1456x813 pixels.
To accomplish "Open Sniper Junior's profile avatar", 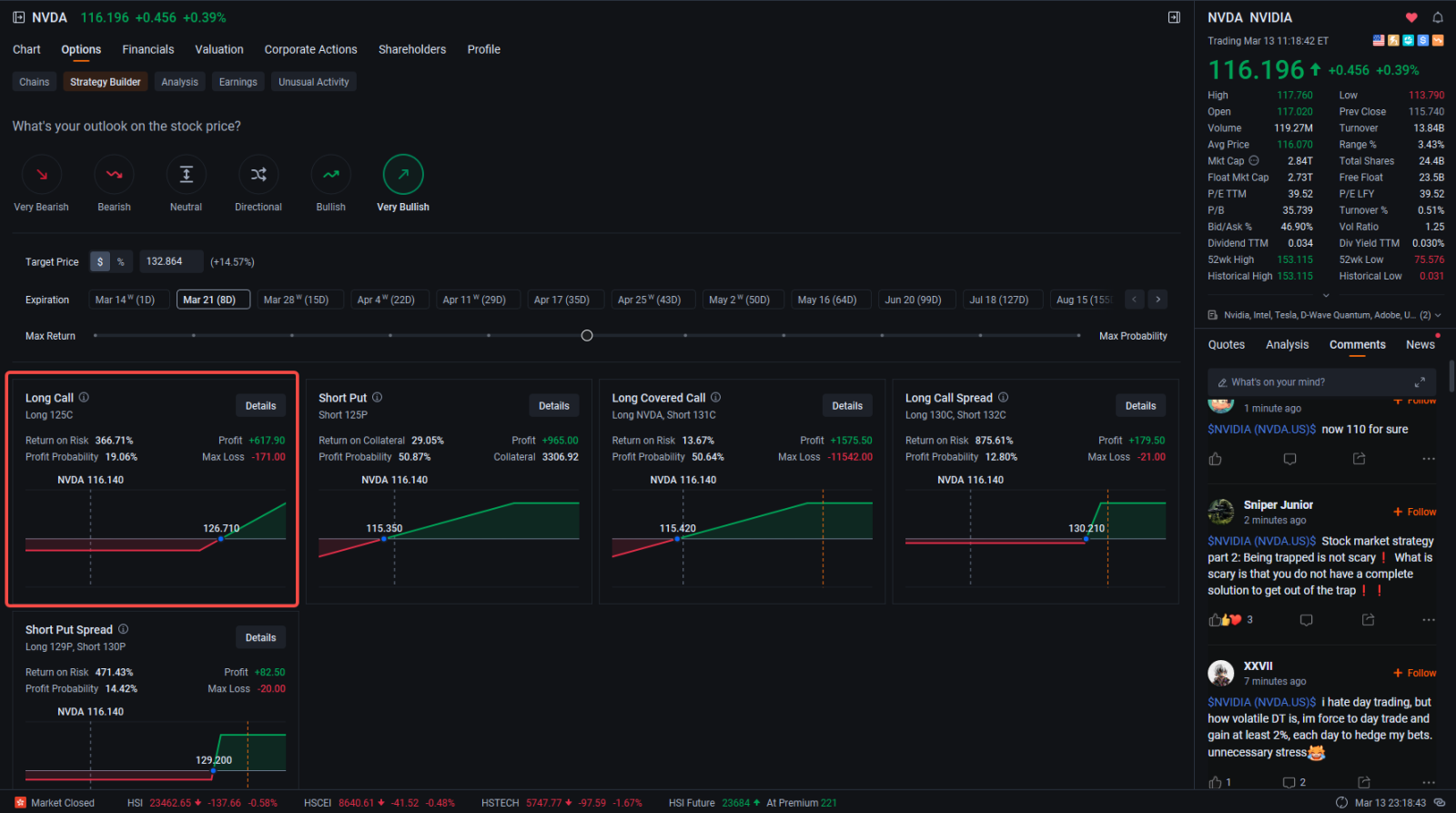I will point(1221,513).
